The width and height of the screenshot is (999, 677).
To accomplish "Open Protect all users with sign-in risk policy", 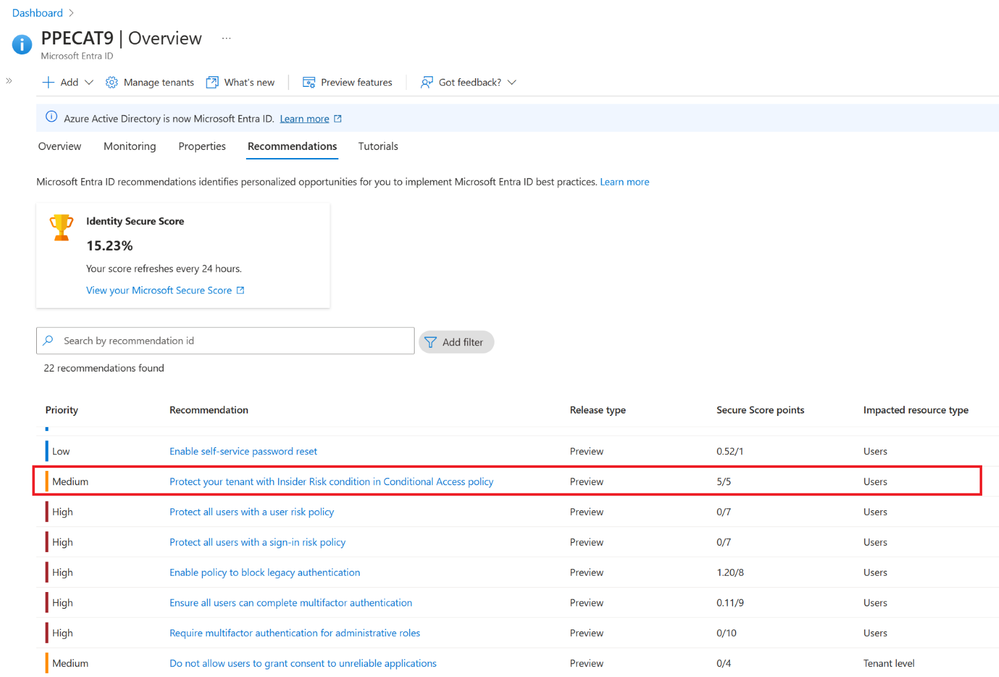I will coord(257,543).
